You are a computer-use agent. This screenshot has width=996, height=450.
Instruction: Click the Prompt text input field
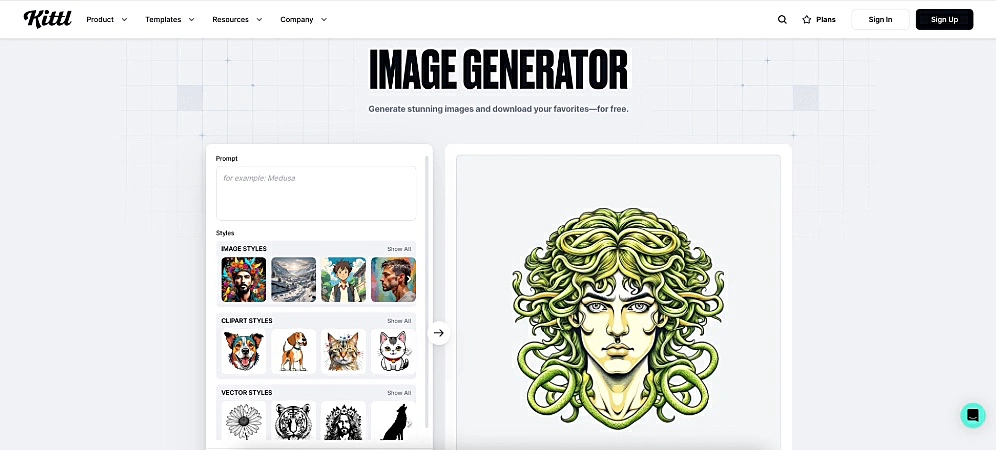click(316, 193)
